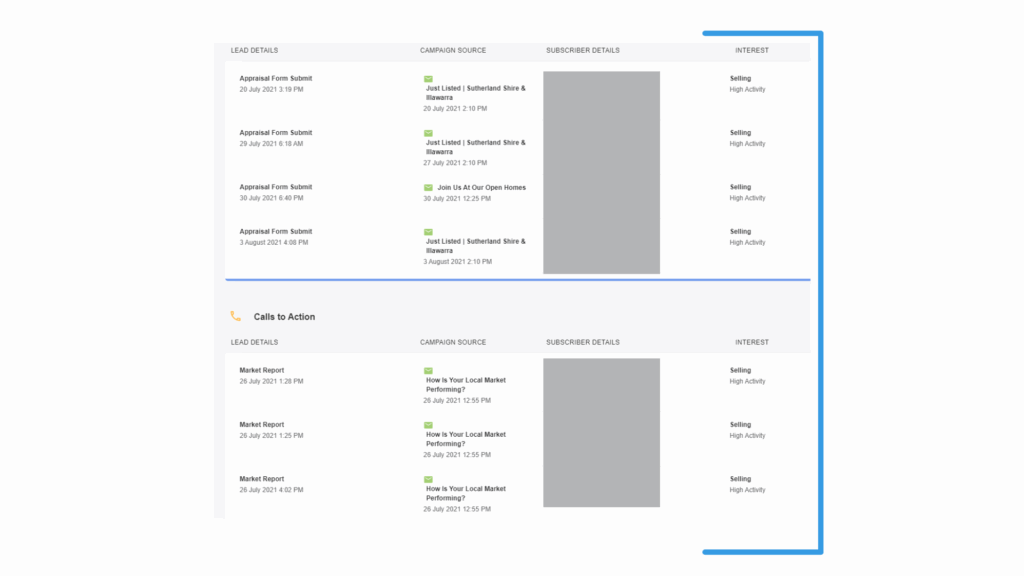Click the Campaign Source header under Calls to Action
Screen dimensions: 1024x576
(453, 342)
